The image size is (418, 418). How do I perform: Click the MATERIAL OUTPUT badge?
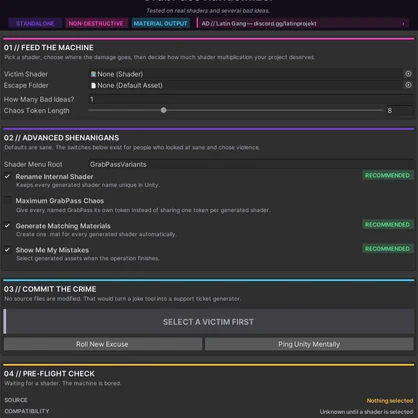click(x=161, y=24)
